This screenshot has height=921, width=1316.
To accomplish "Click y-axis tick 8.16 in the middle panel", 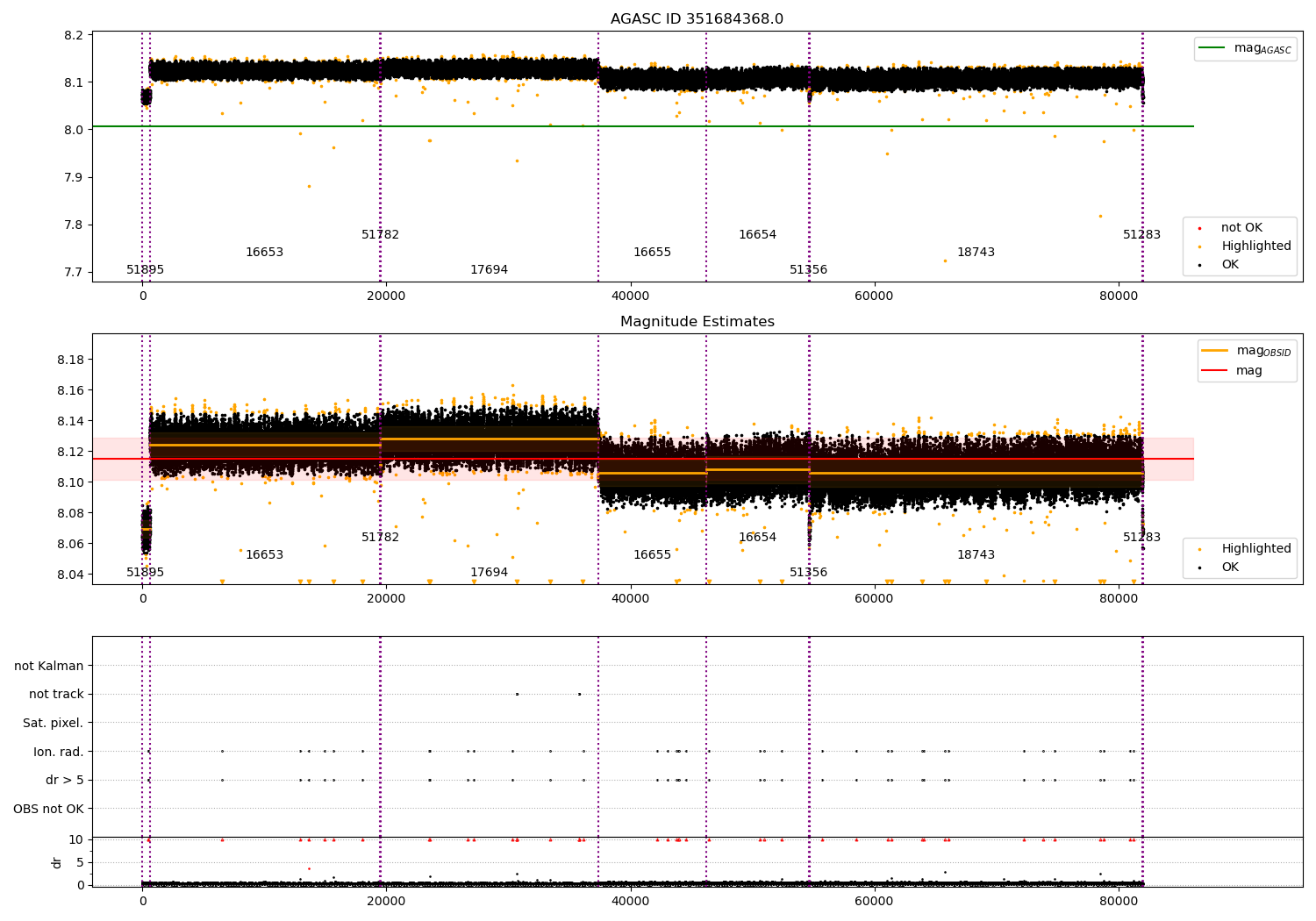I will tap(70, 390).
